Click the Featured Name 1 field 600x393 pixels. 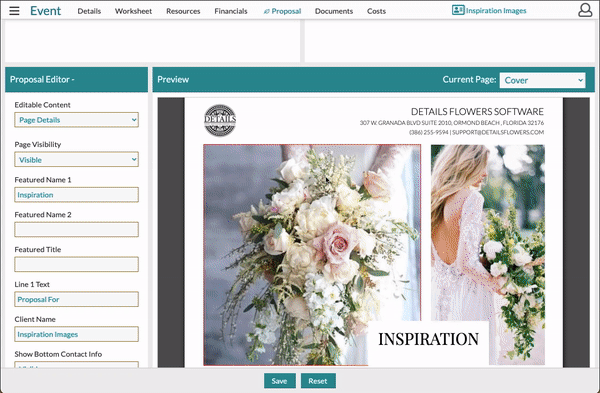click(77, 195)
